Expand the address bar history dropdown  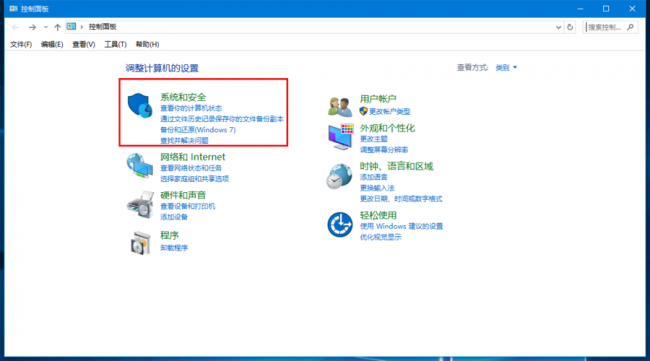(558, 27)
